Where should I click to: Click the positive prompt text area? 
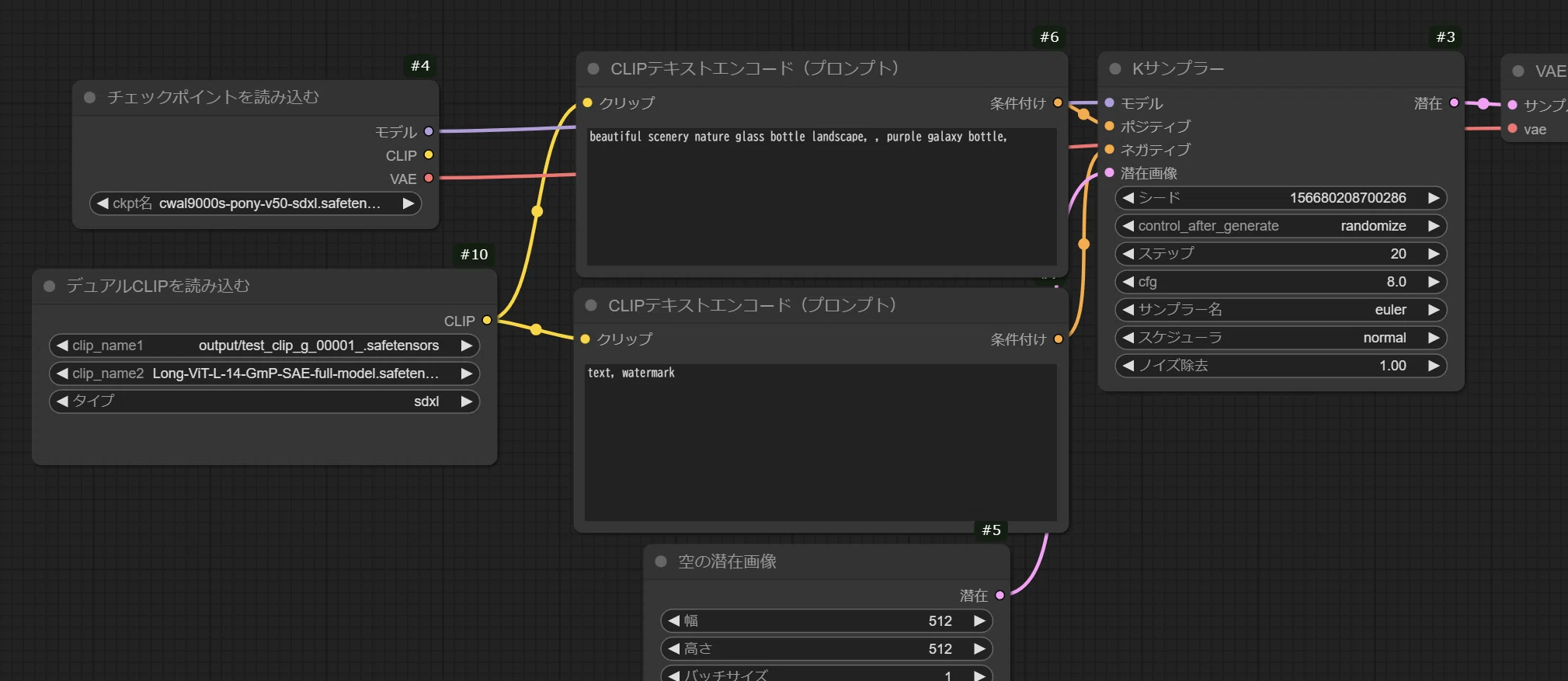pos(822,196)
